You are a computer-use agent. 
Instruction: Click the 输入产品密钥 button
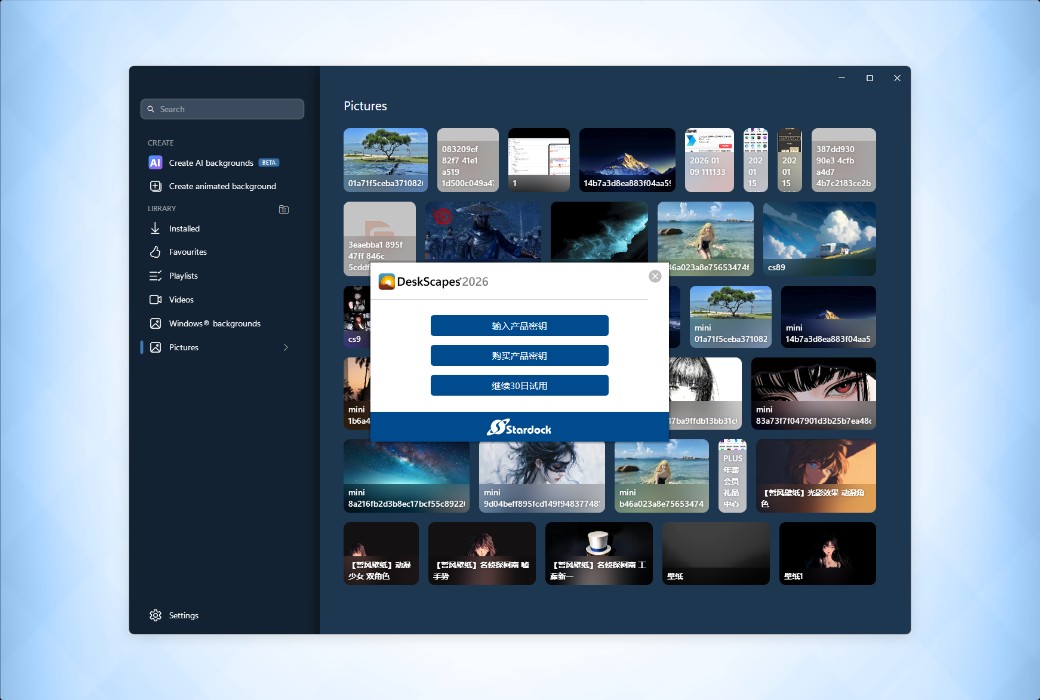519,326
